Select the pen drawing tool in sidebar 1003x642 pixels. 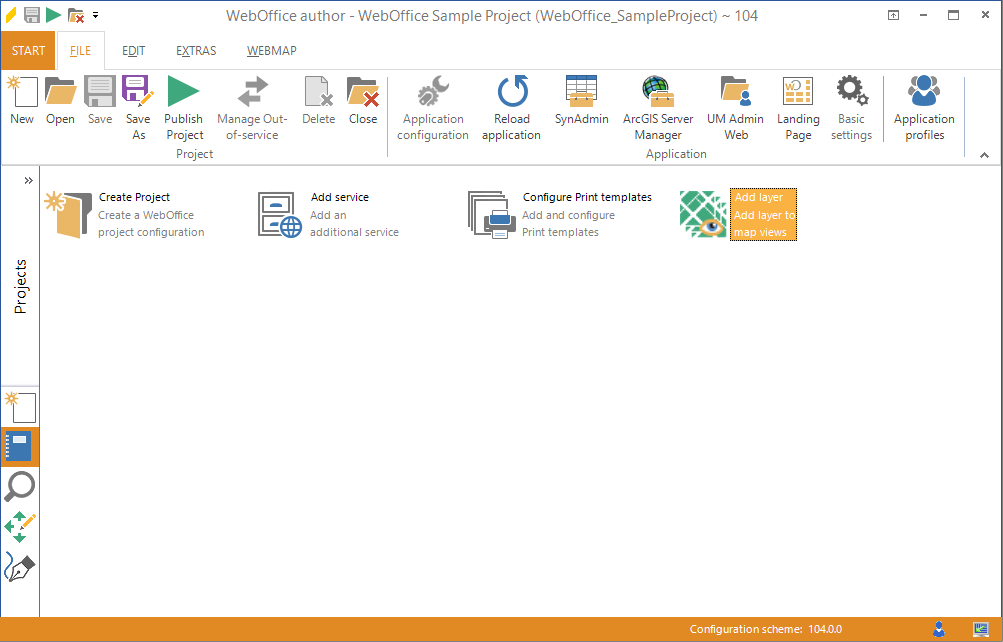20,567
